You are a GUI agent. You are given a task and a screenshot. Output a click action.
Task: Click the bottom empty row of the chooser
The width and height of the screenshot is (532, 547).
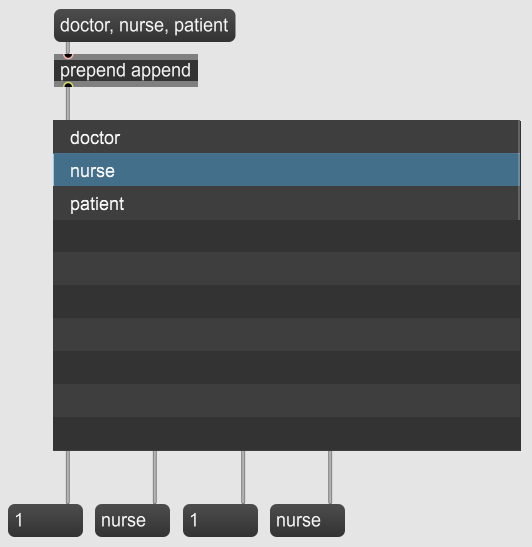(286, 434)
